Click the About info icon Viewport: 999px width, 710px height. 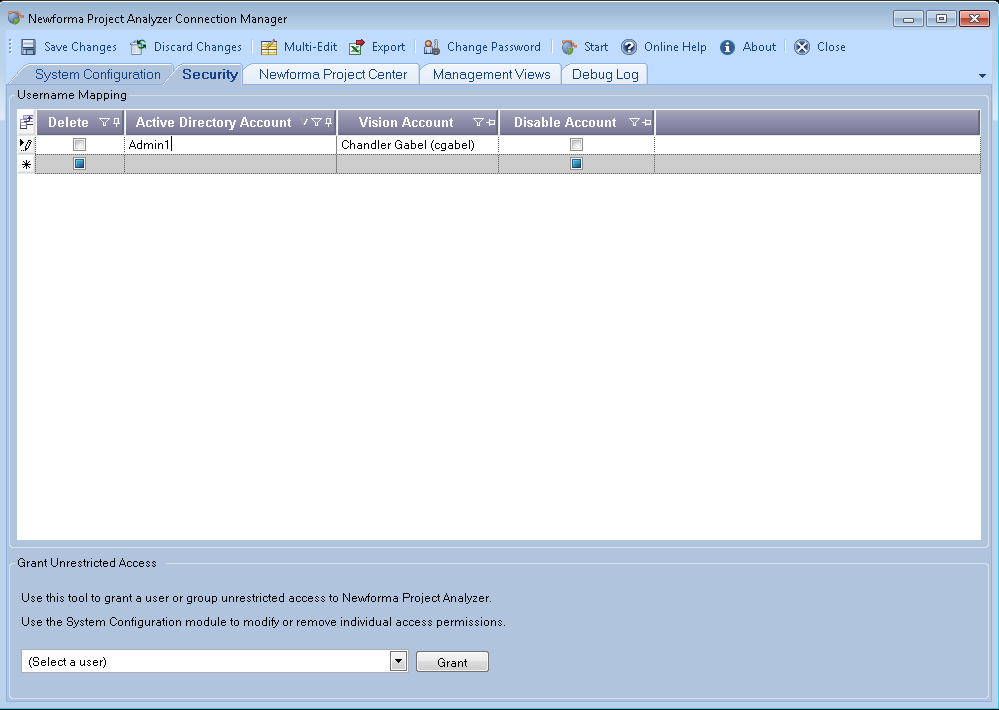click(728, 47)
